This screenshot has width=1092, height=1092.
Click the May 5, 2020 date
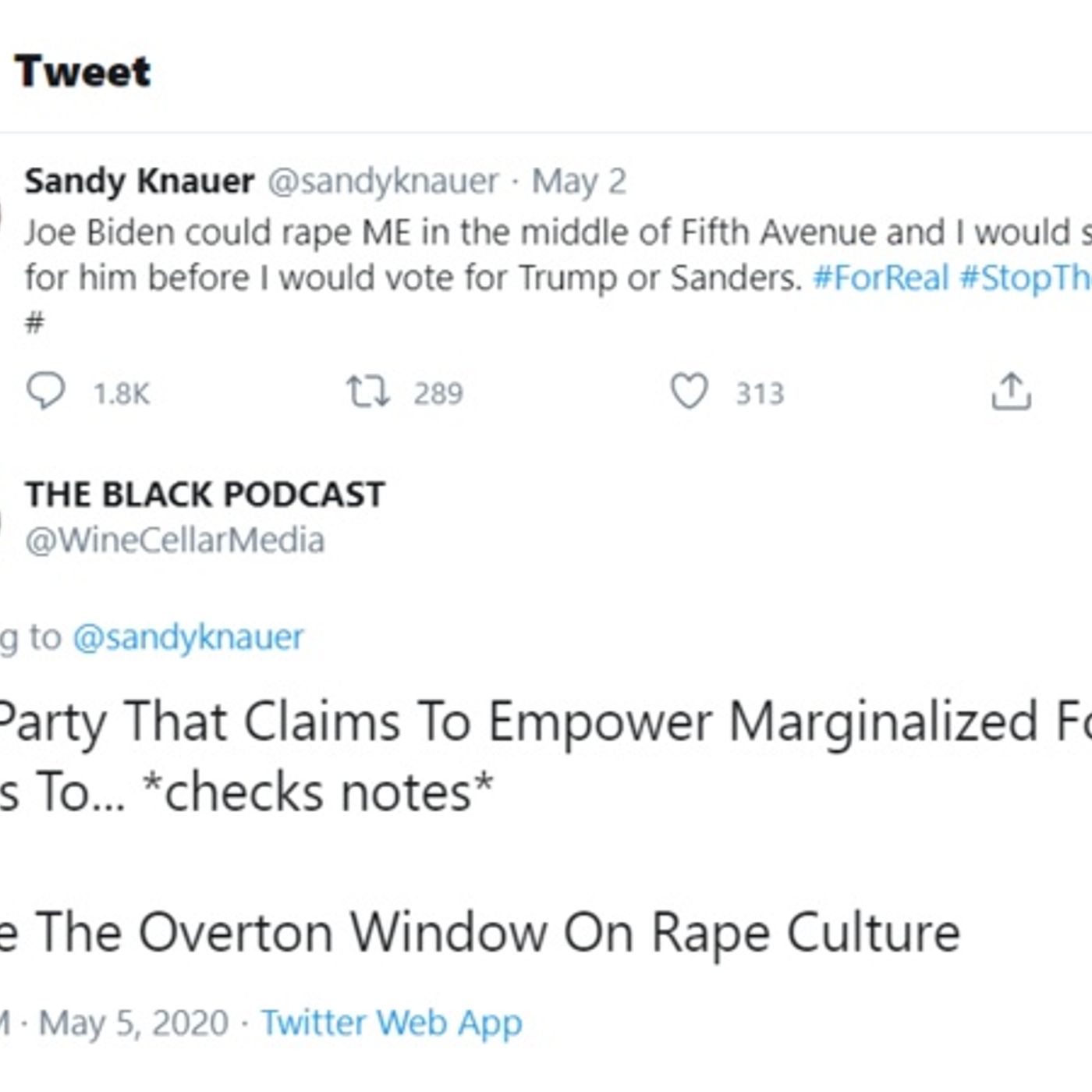[133, 1023]
